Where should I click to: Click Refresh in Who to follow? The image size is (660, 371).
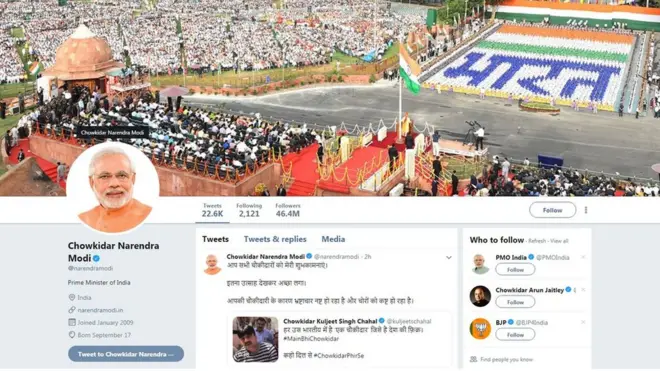[x=537, y=241]
